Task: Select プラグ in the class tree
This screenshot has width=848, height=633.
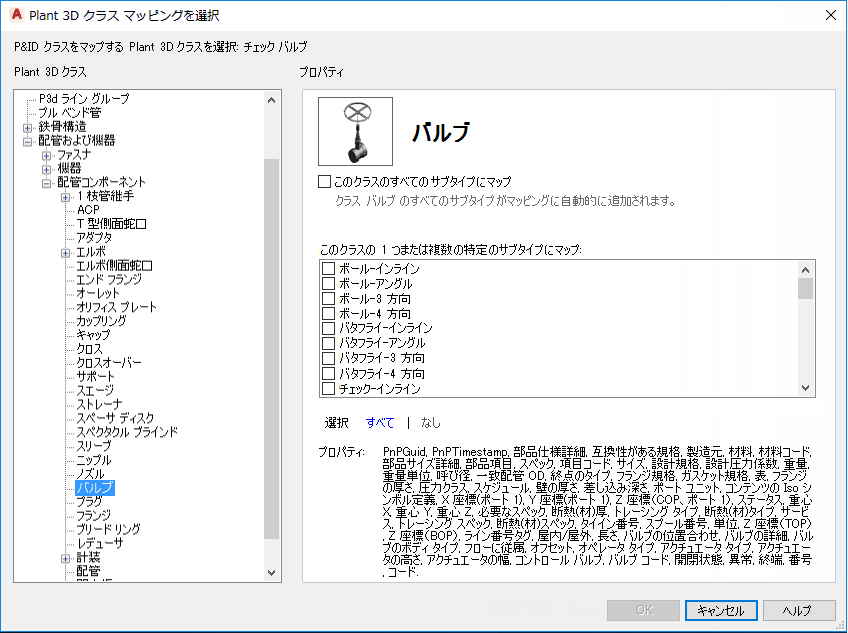Action: [89, 502]
